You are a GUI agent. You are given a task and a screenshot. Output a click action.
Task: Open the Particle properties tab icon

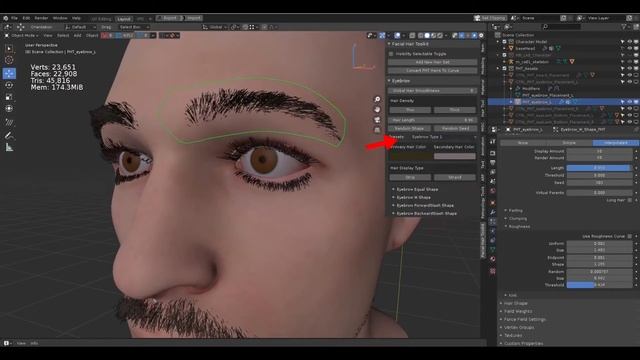point(493,222)
